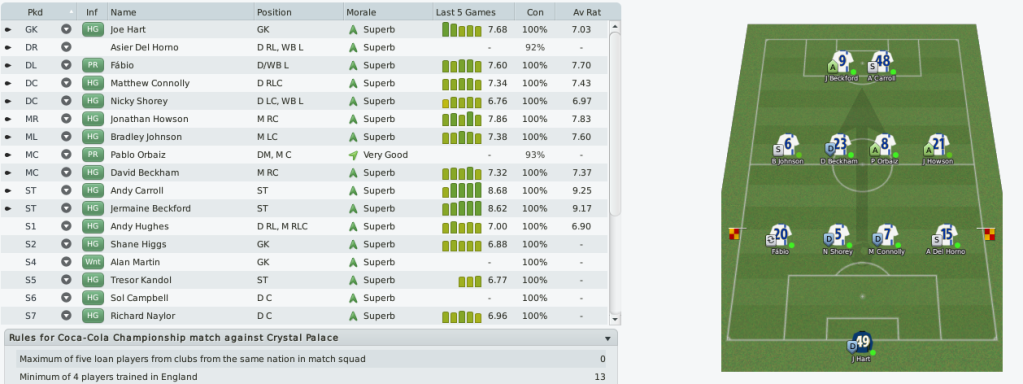The height and width of the screenshot is (384, 1023).
Task: Select M Connolly shirt 7 on pitch
Action: (886, 235)
